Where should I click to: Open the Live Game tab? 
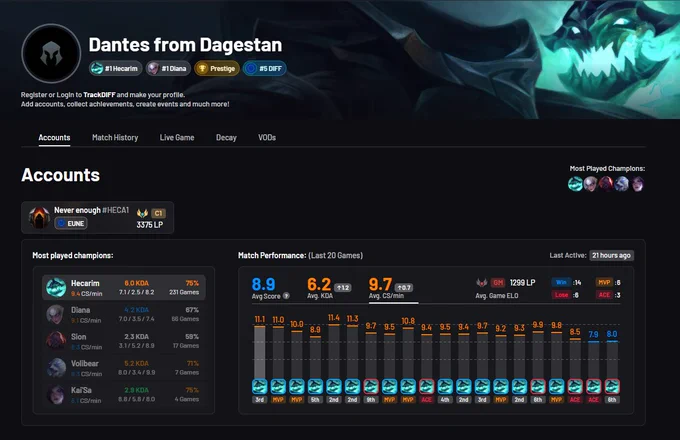[177, 137]
